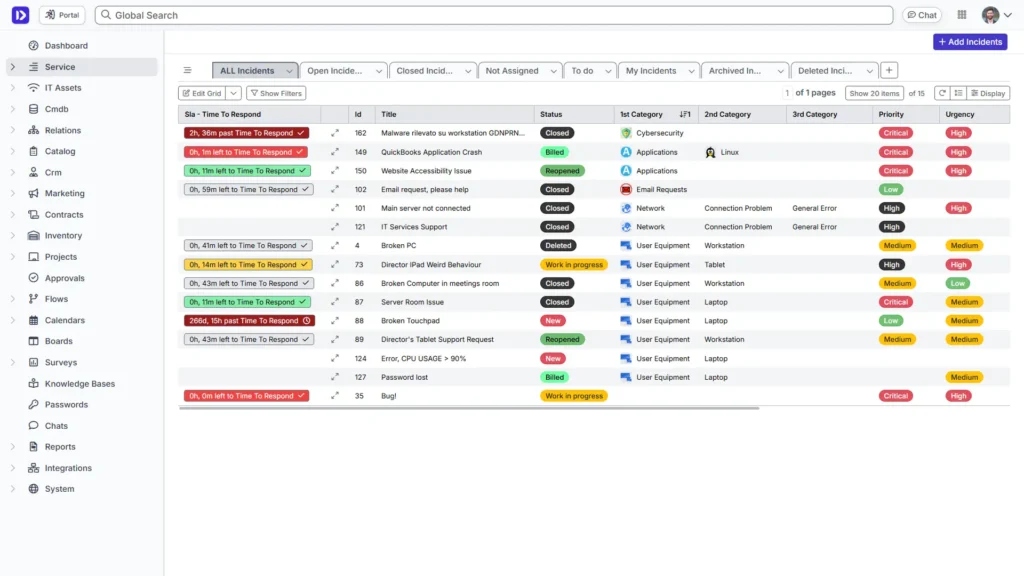This screenshot has height=576, width=1024.
Task: Open the Display options button
Action: (x=987, y=92)
